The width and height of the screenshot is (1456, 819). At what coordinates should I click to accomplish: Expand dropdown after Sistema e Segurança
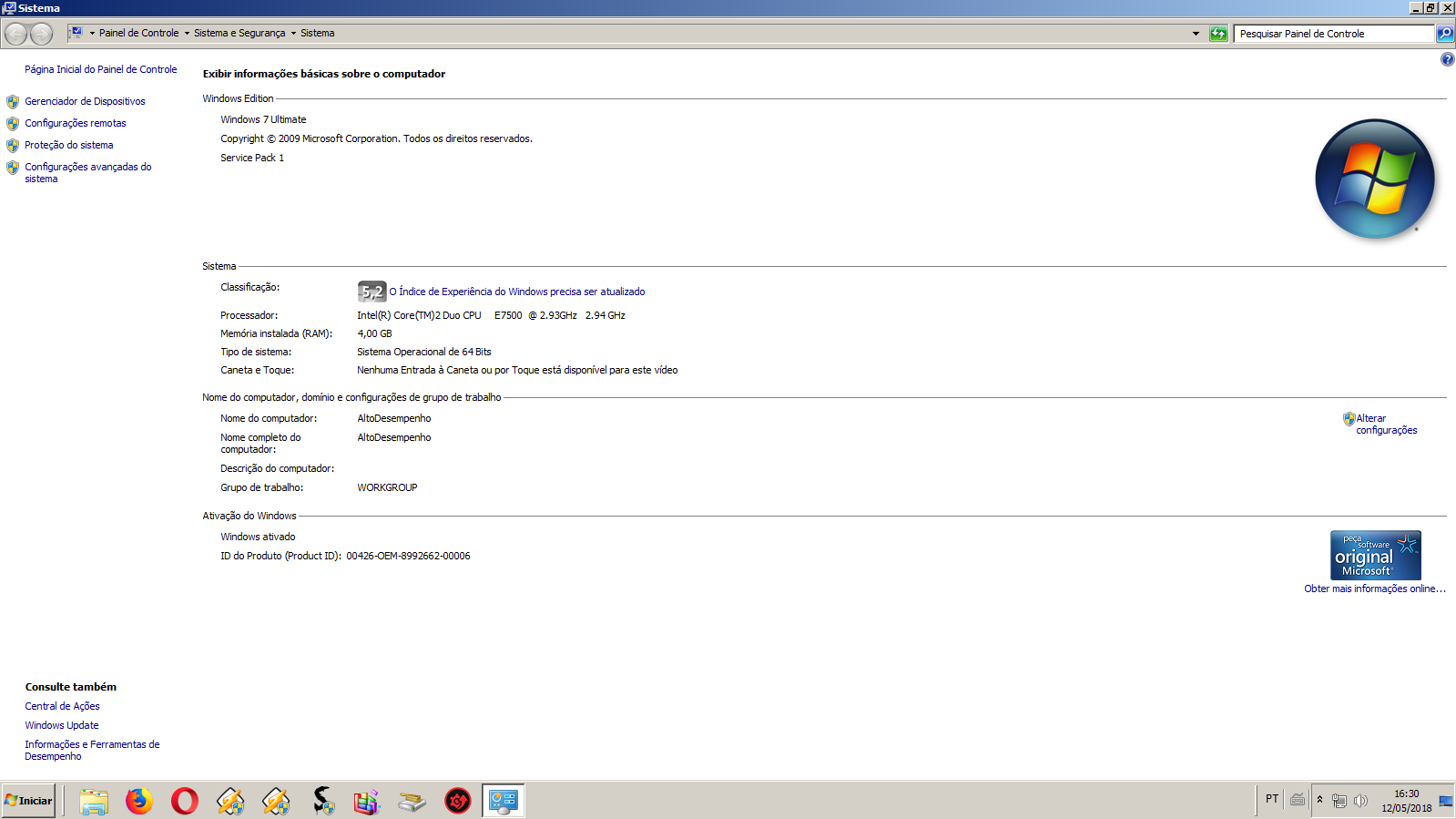click(x=293, y=34)
